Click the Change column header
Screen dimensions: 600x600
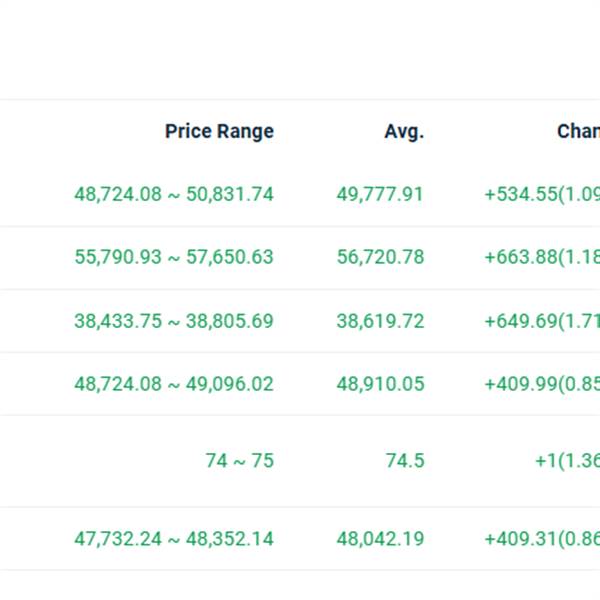coord(578,131)
